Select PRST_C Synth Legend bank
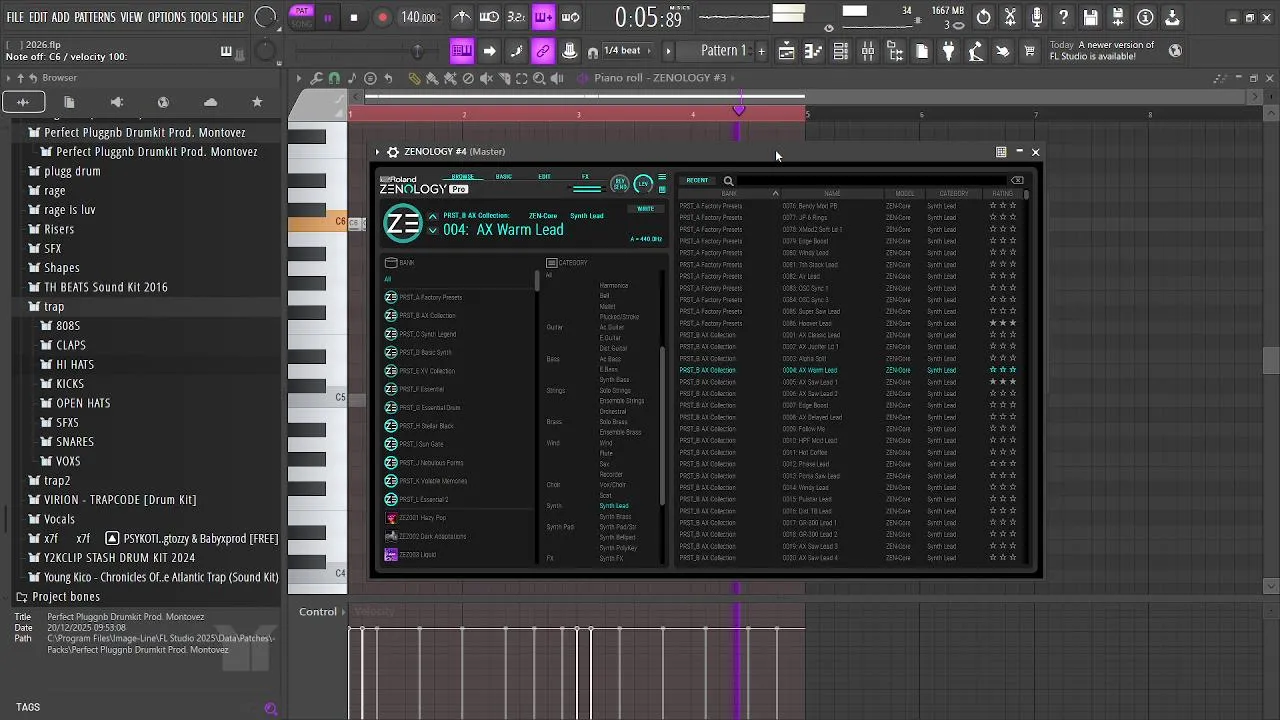 [x=428, y=334]
